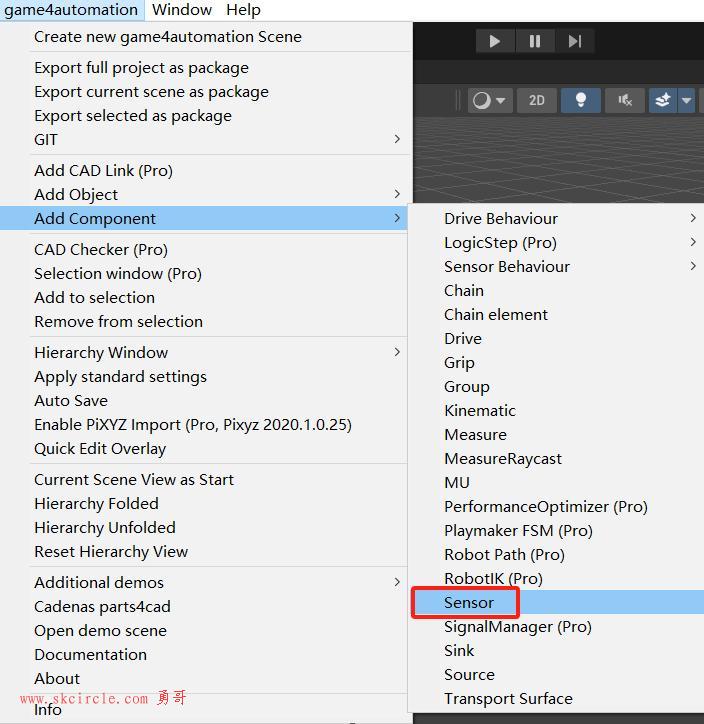Open the game4automation menu
The image size is (704, 724).
click(71, 10)
